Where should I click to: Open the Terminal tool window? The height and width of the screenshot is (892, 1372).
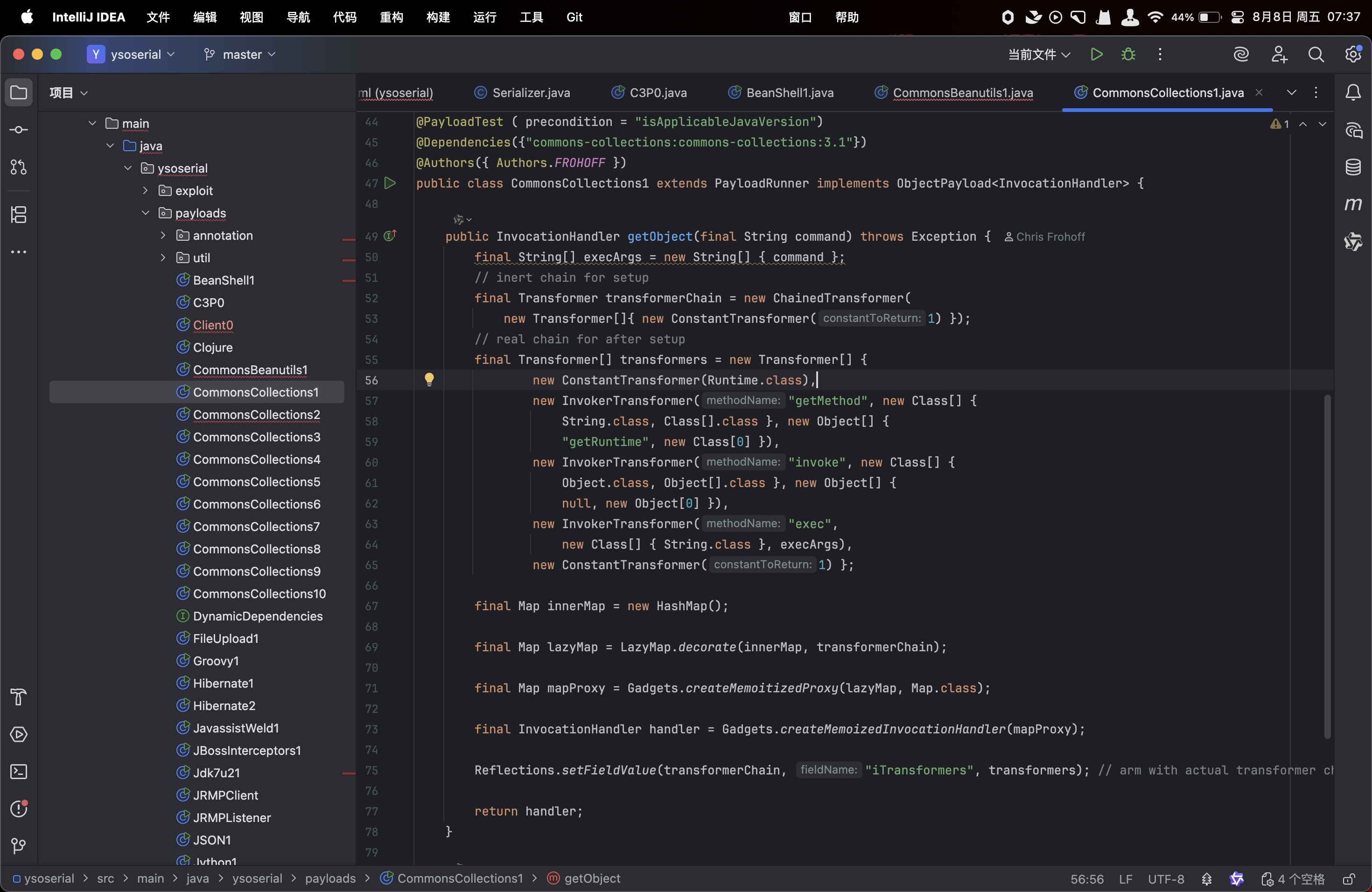19,772
